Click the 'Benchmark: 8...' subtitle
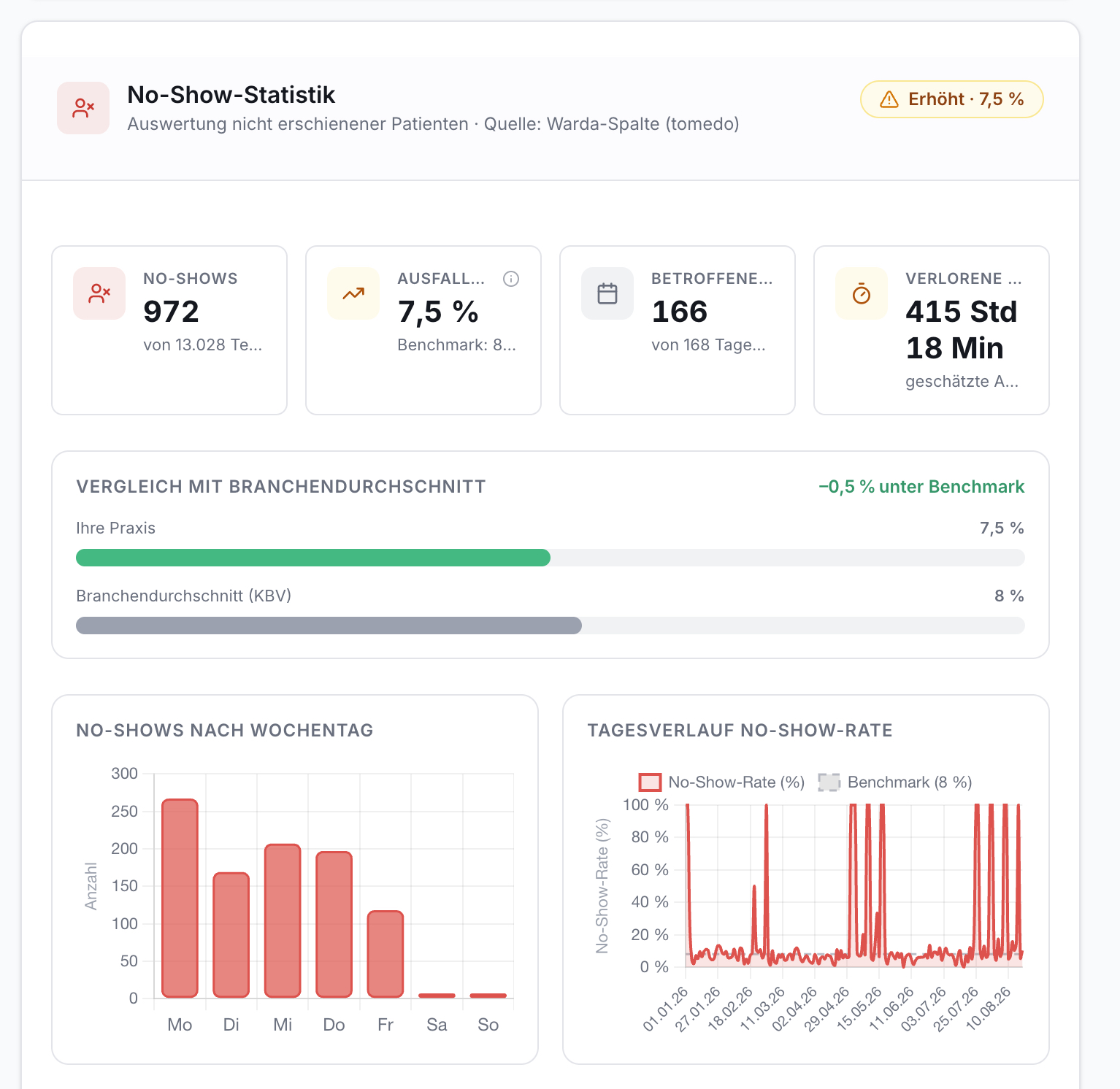 coord(456,345)
